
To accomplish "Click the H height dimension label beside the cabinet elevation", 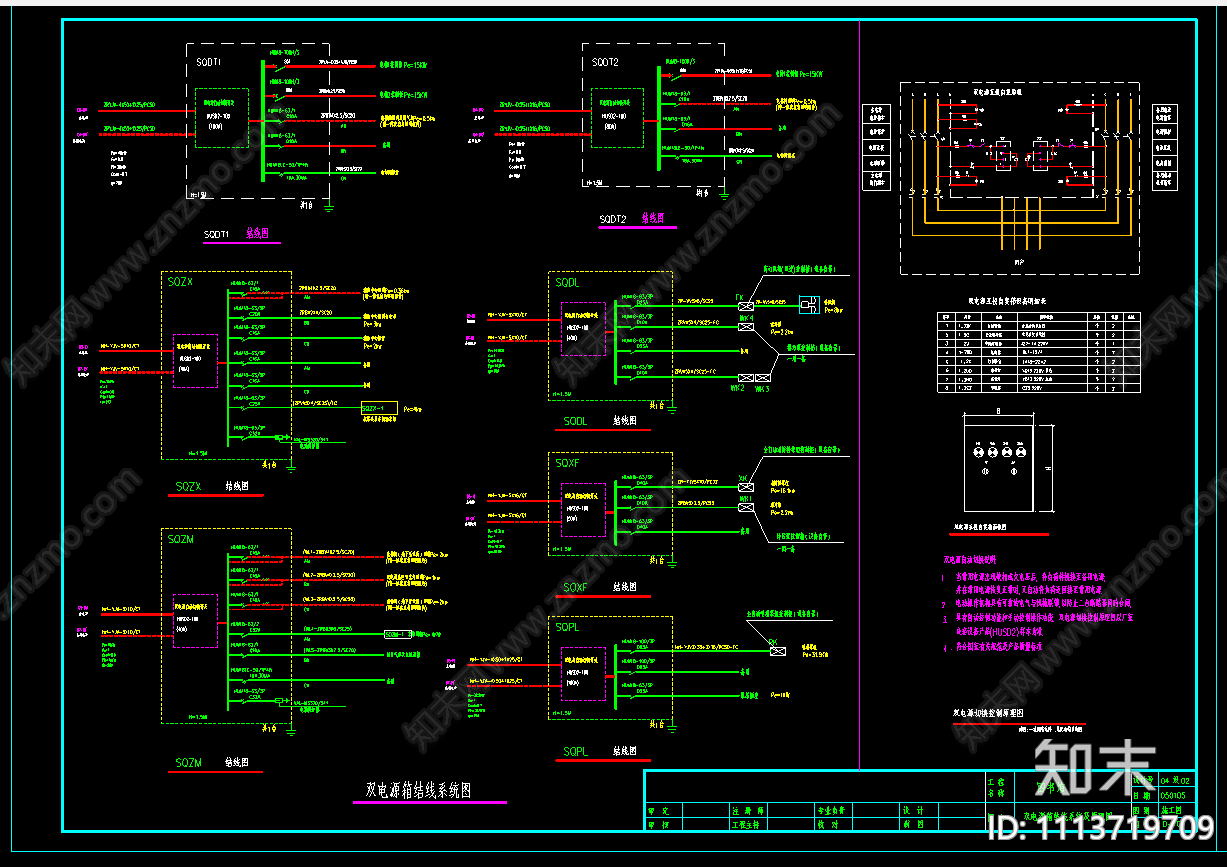I will (x=1048, y=470).
